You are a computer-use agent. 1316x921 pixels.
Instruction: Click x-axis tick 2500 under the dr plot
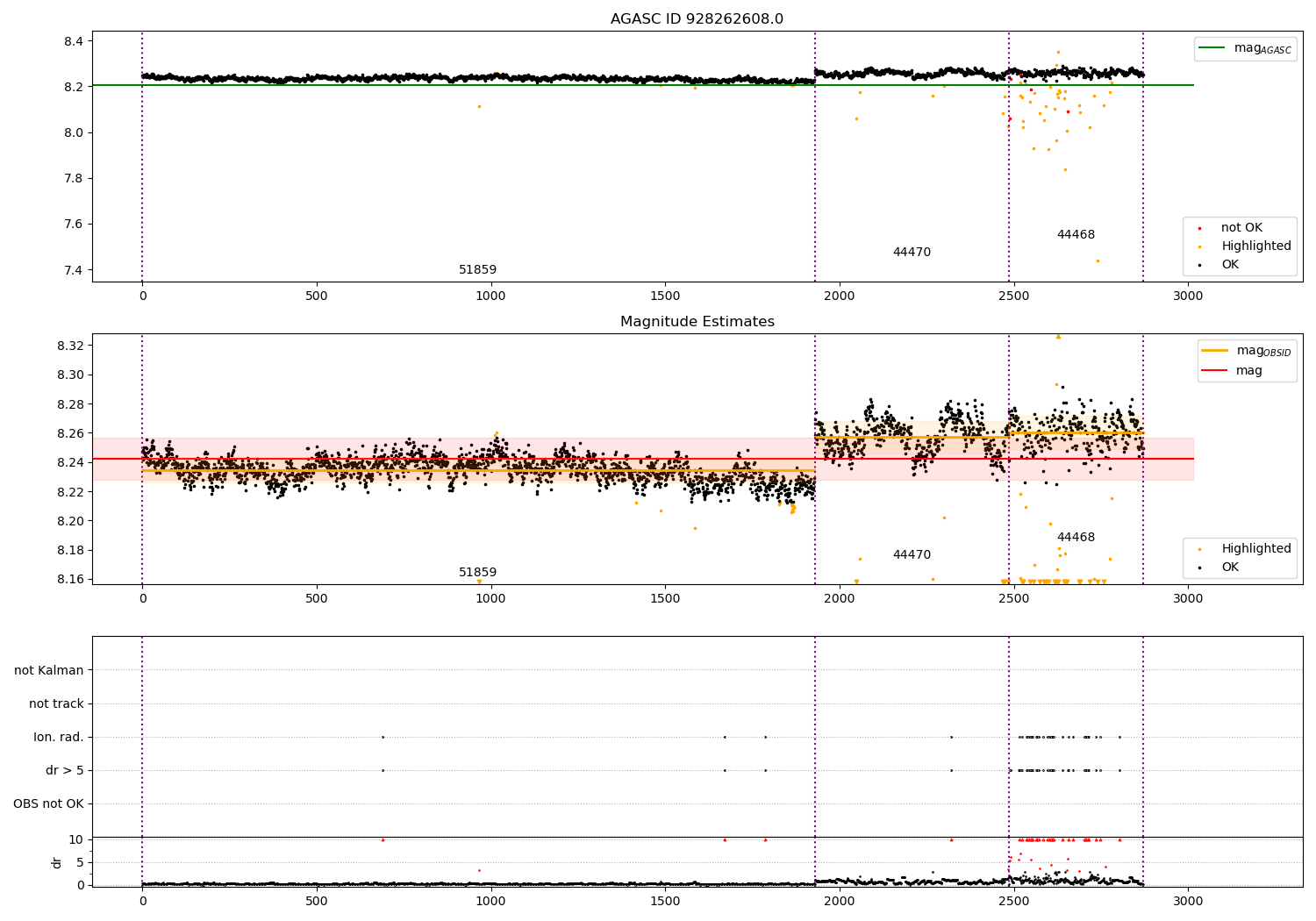(1013, 902)
